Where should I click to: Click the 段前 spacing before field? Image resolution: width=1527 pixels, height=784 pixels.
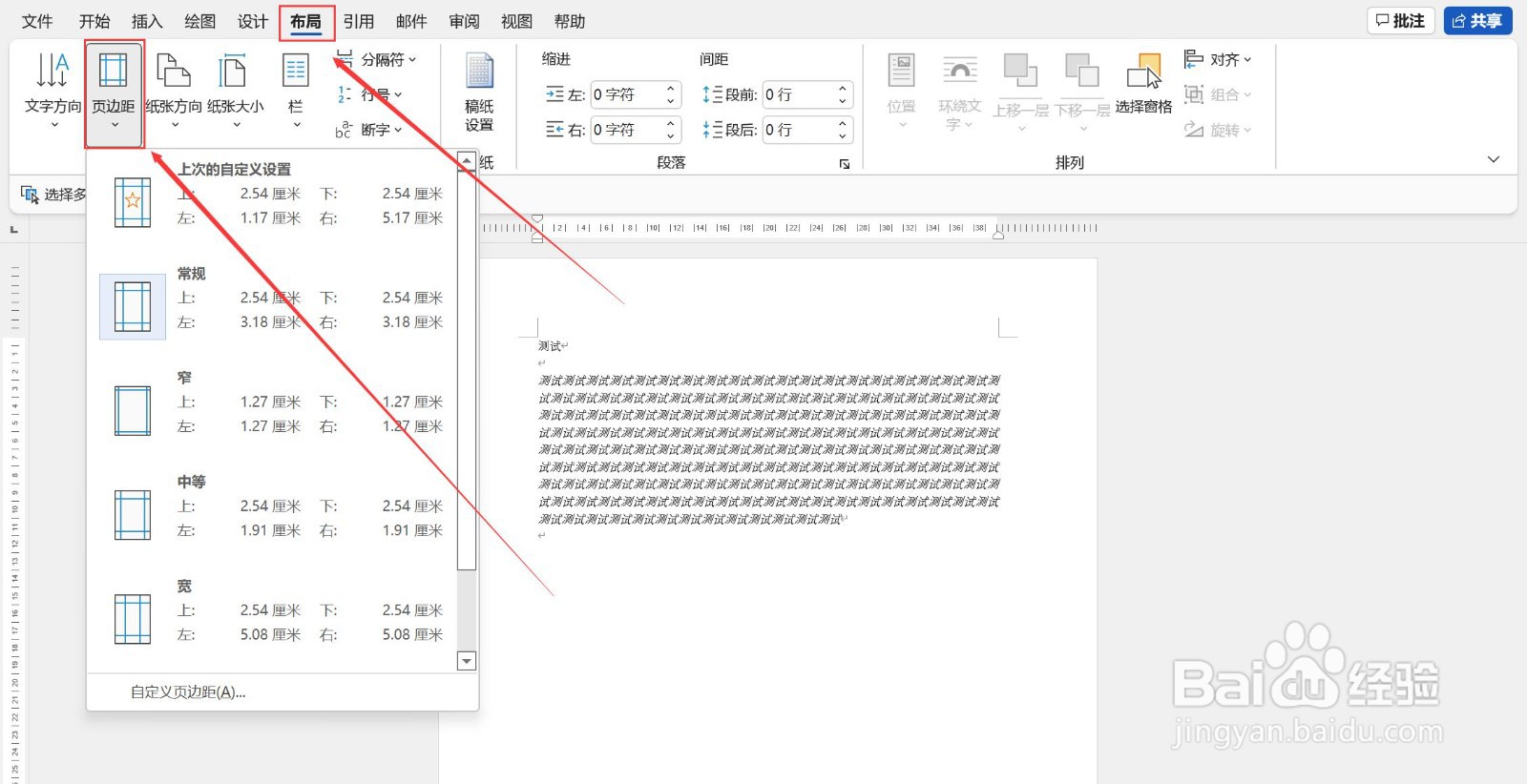click(x=798, y=94)
